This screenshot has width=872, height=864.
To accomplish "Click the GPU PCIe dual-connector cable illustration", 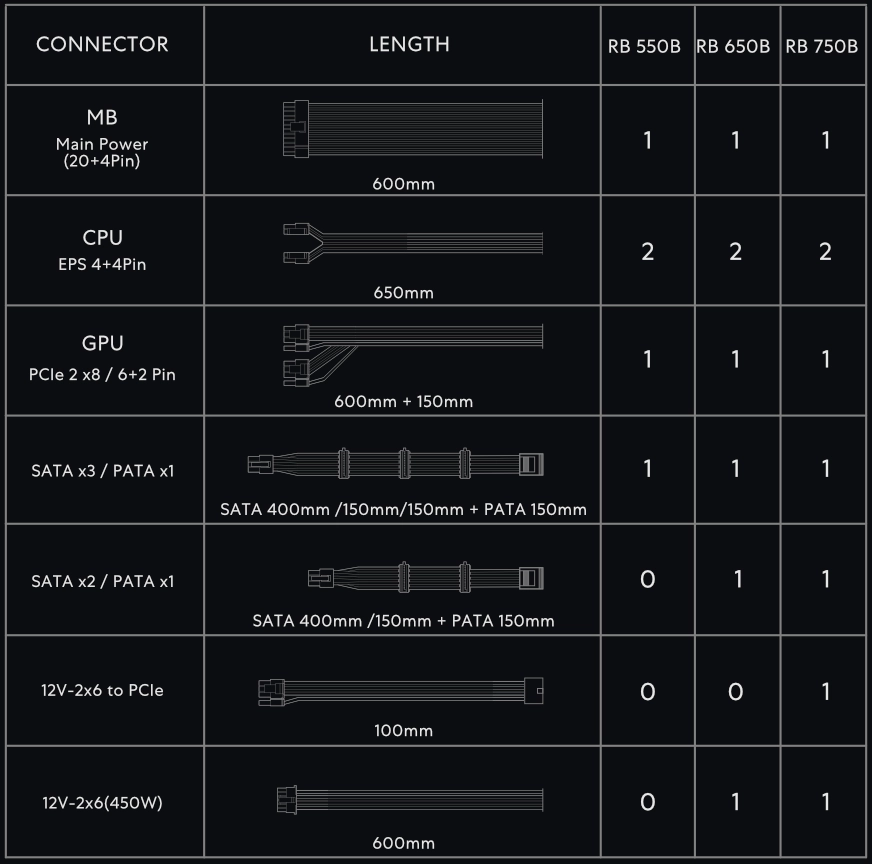I will (410, 353).
